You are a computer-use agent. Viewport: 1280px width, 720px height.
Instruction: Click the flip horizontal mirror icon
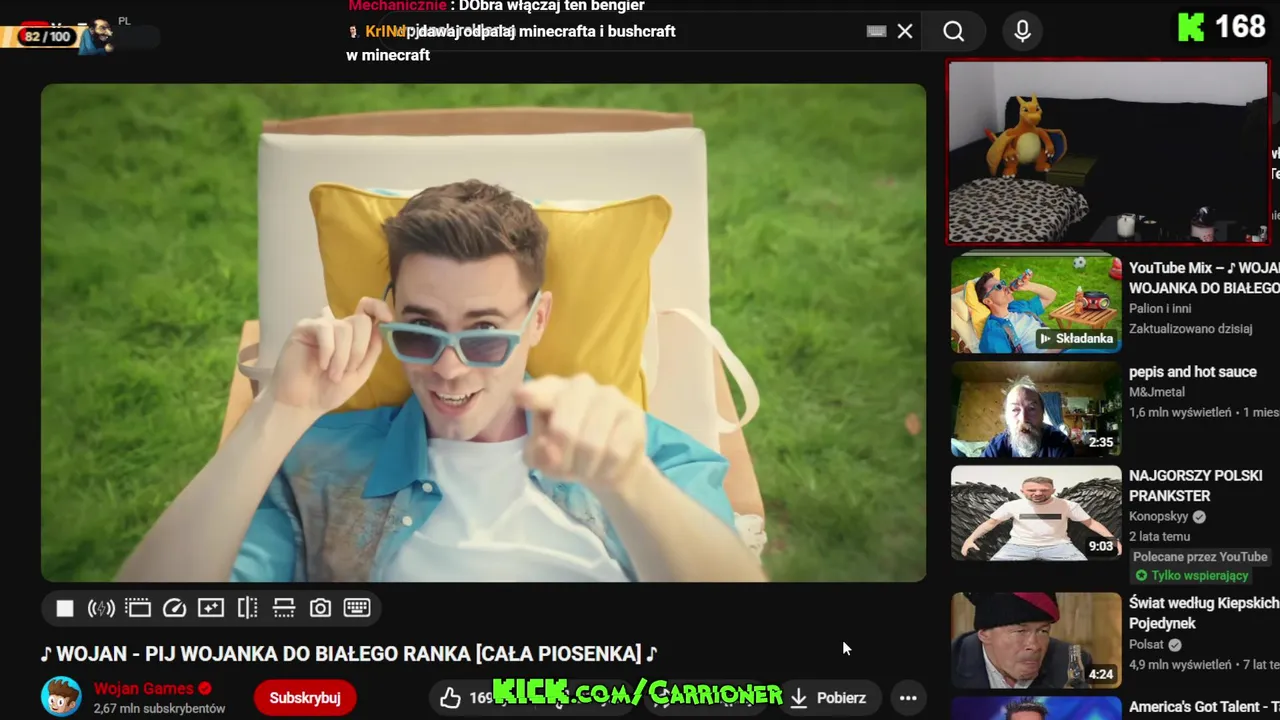247,608
